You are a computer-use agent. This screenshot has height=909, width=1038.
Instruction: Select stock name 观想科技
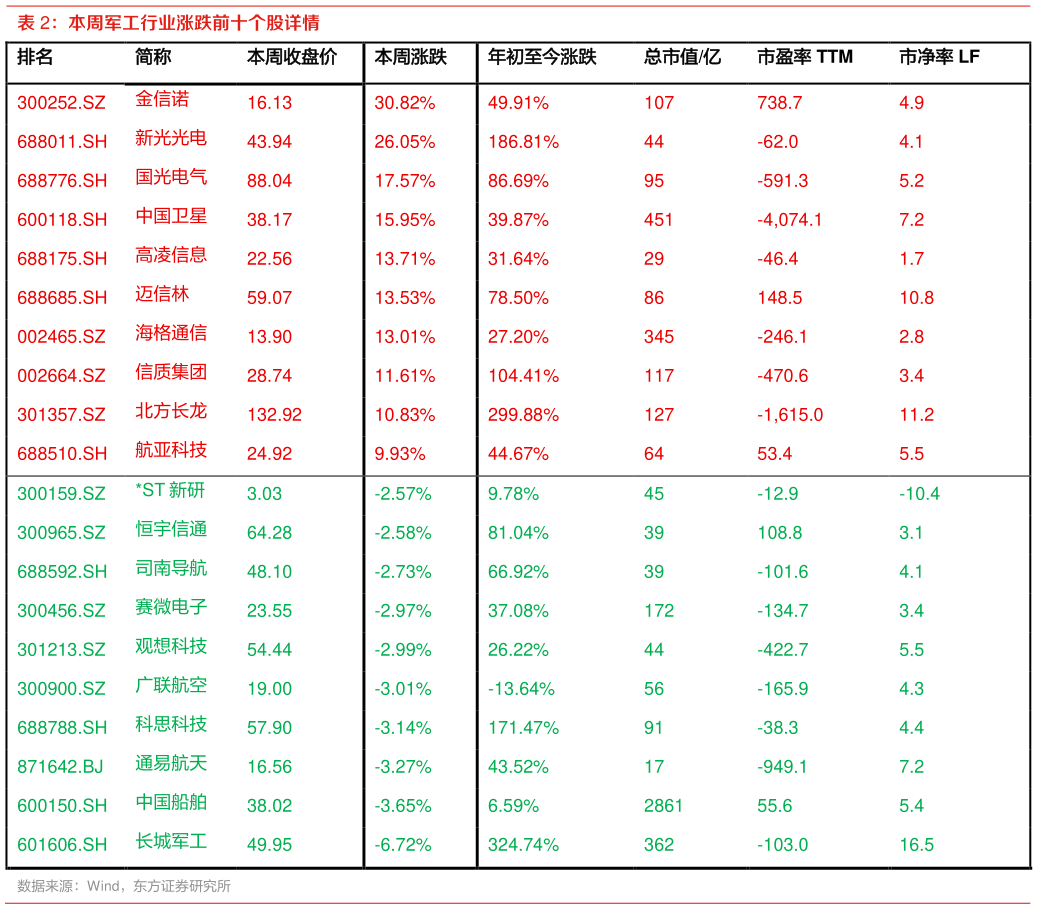click(x=171, y=647)
